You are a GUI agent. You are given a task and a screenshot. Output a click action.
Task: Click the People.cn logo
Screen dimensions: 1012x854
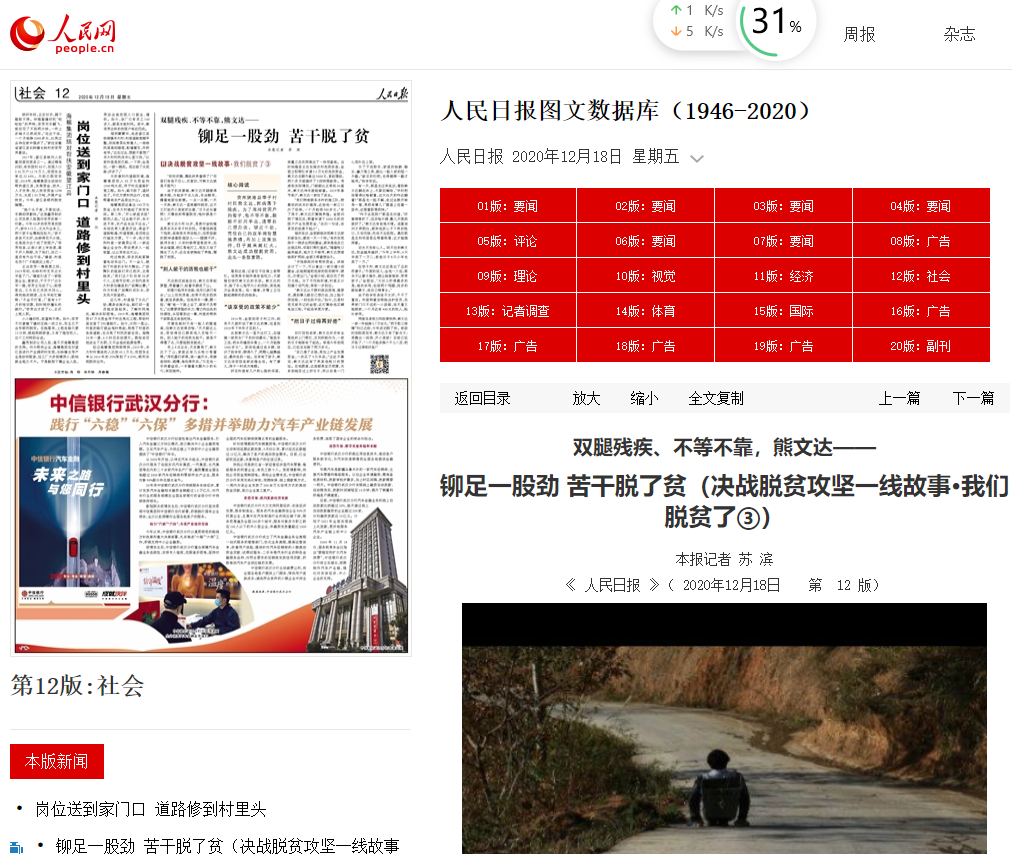63,34
